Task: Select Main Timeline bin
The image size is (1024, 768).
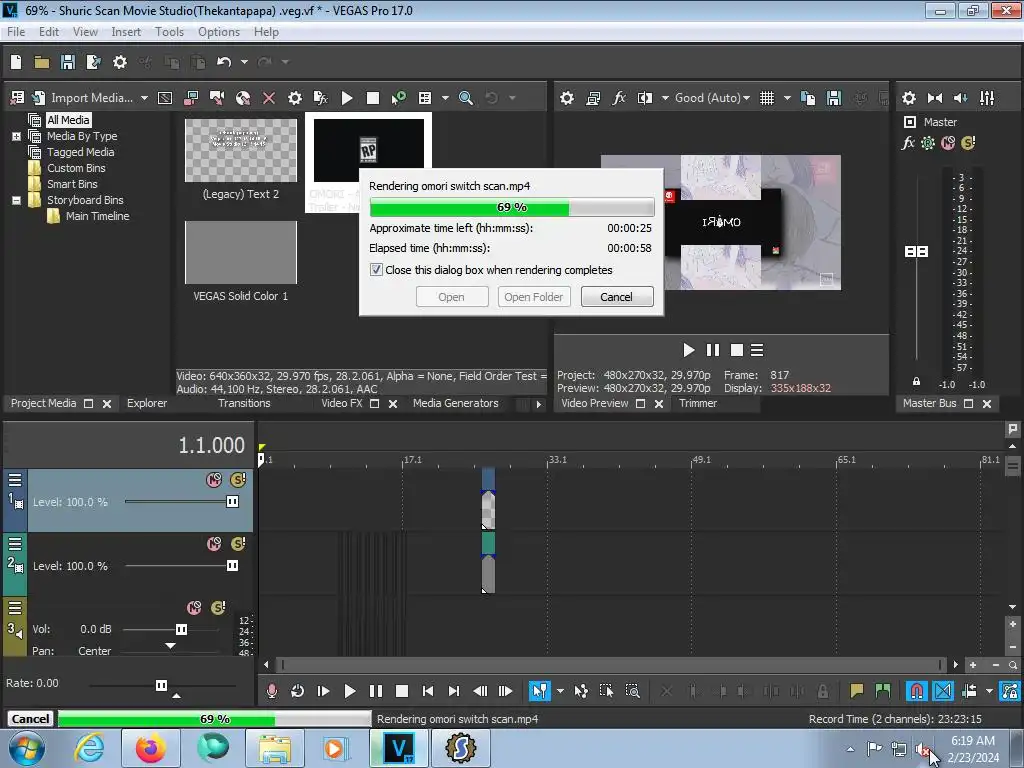Action: click(97, 216)
